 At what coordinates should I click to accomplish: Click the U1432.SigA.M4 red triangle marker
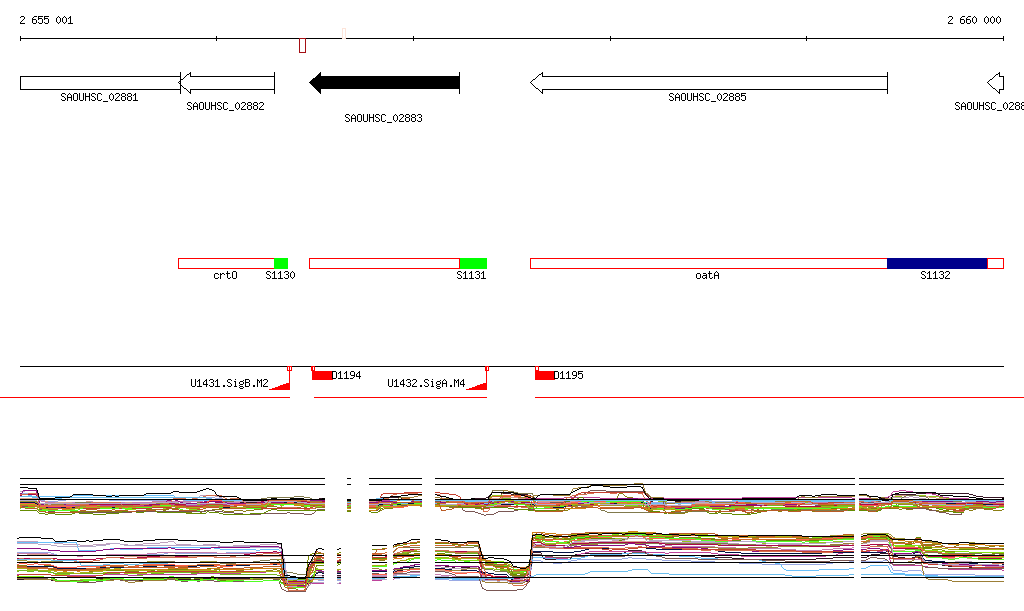(477, 386)
